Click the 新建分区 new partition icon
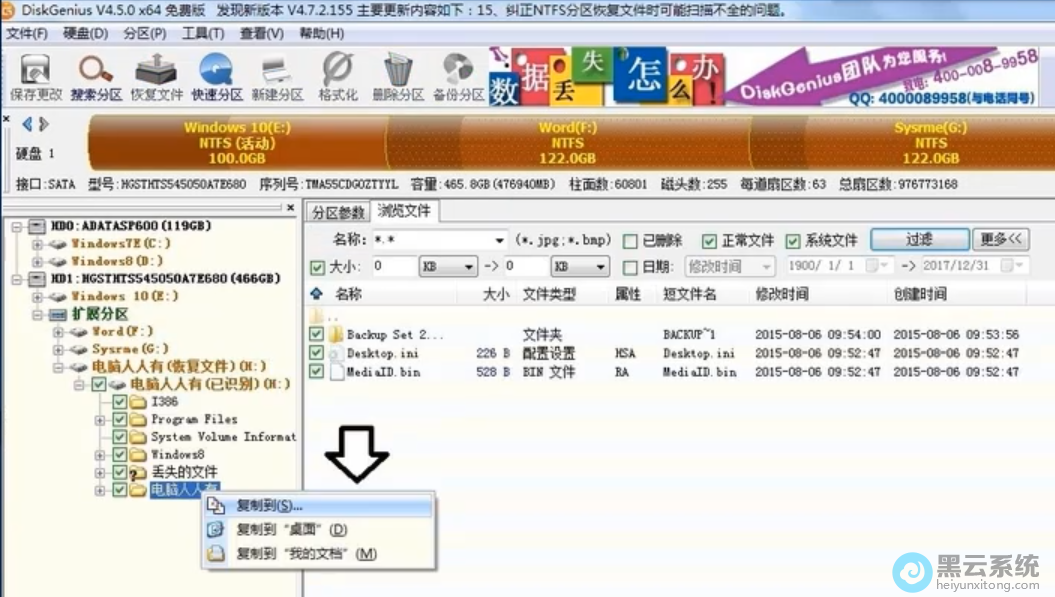1055x597 pixels. (277, 77)
